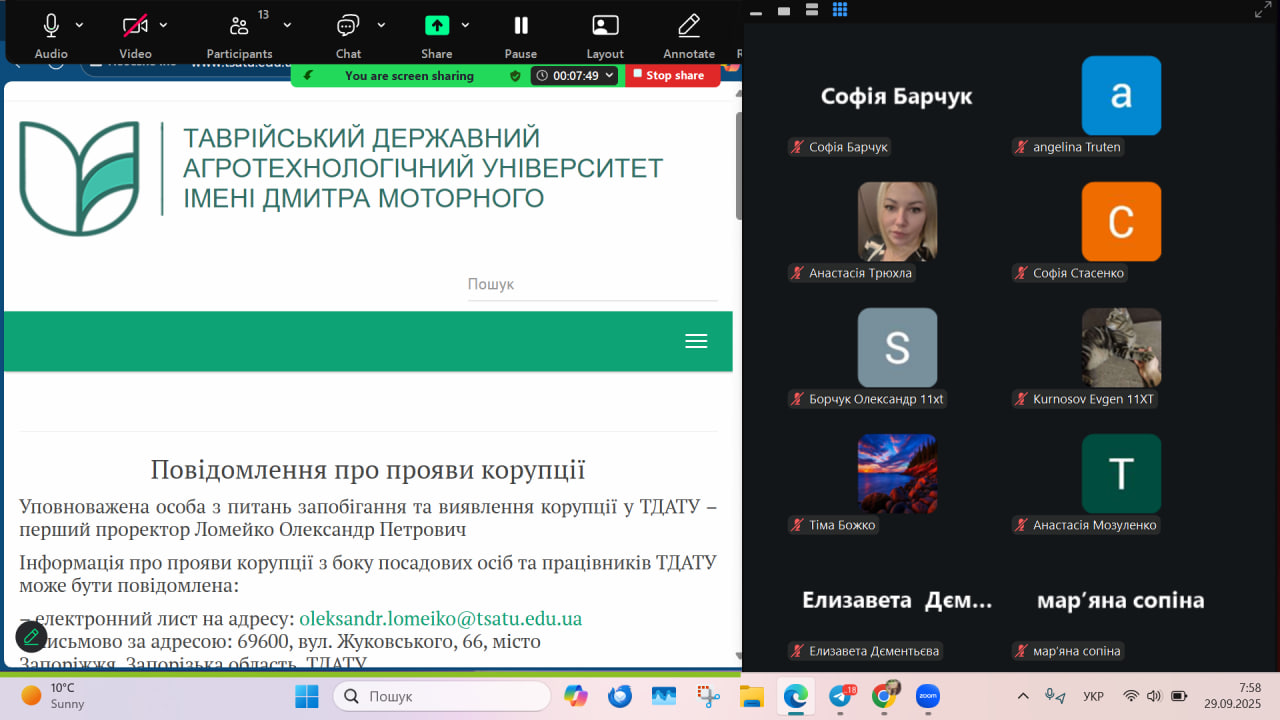Click the taskbar Пошук search box
The height and width of the screenshot is (720, 1280).
(441, 696)
